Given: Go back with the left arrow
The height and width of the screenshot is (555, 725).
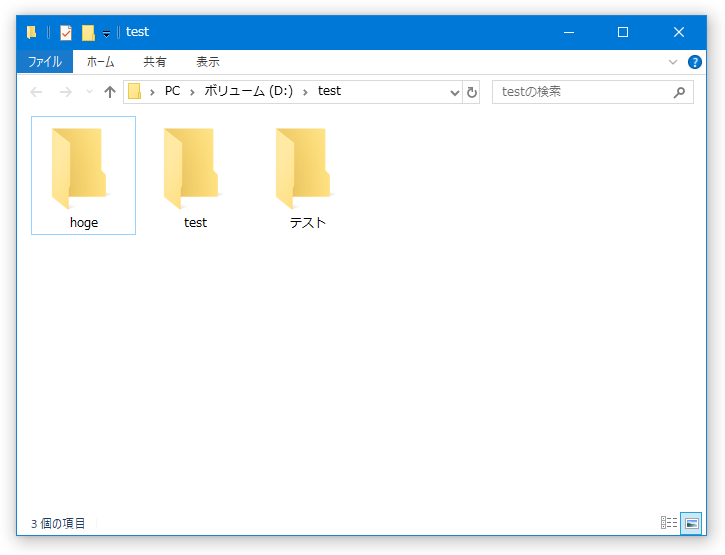Looking at the screenshot, I should (x=36, y=92).
